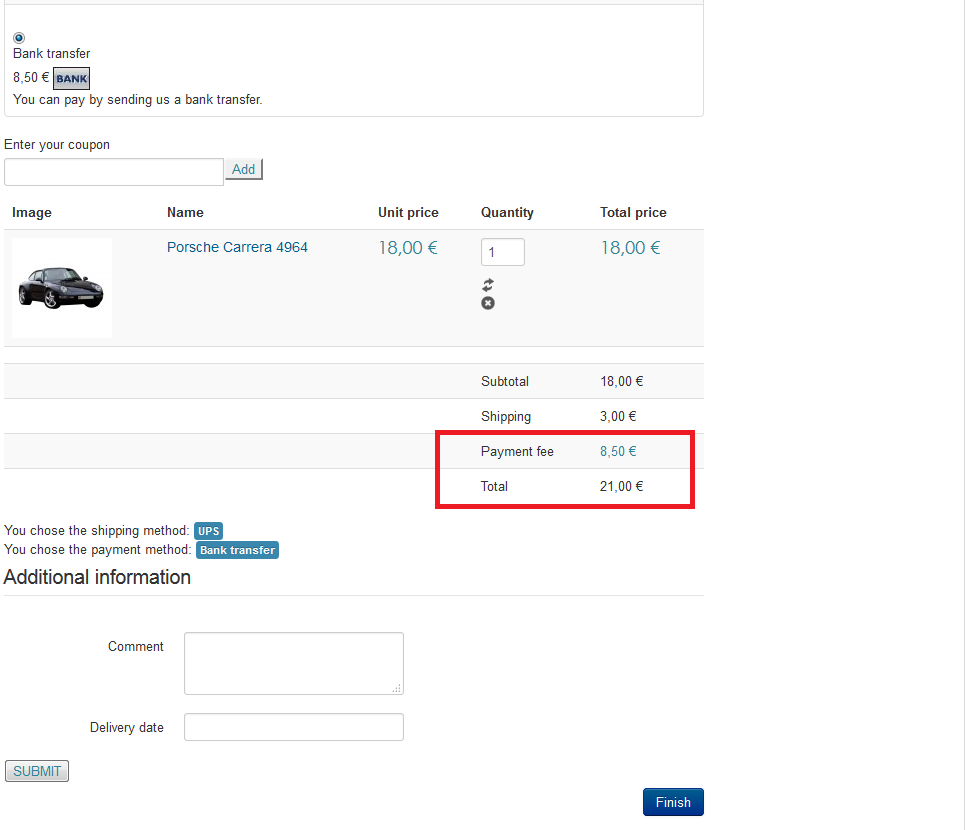Click the UPS shipping method badge
Image resolution: width=965 pixels, height=830 pixels.
pos(209,531)
